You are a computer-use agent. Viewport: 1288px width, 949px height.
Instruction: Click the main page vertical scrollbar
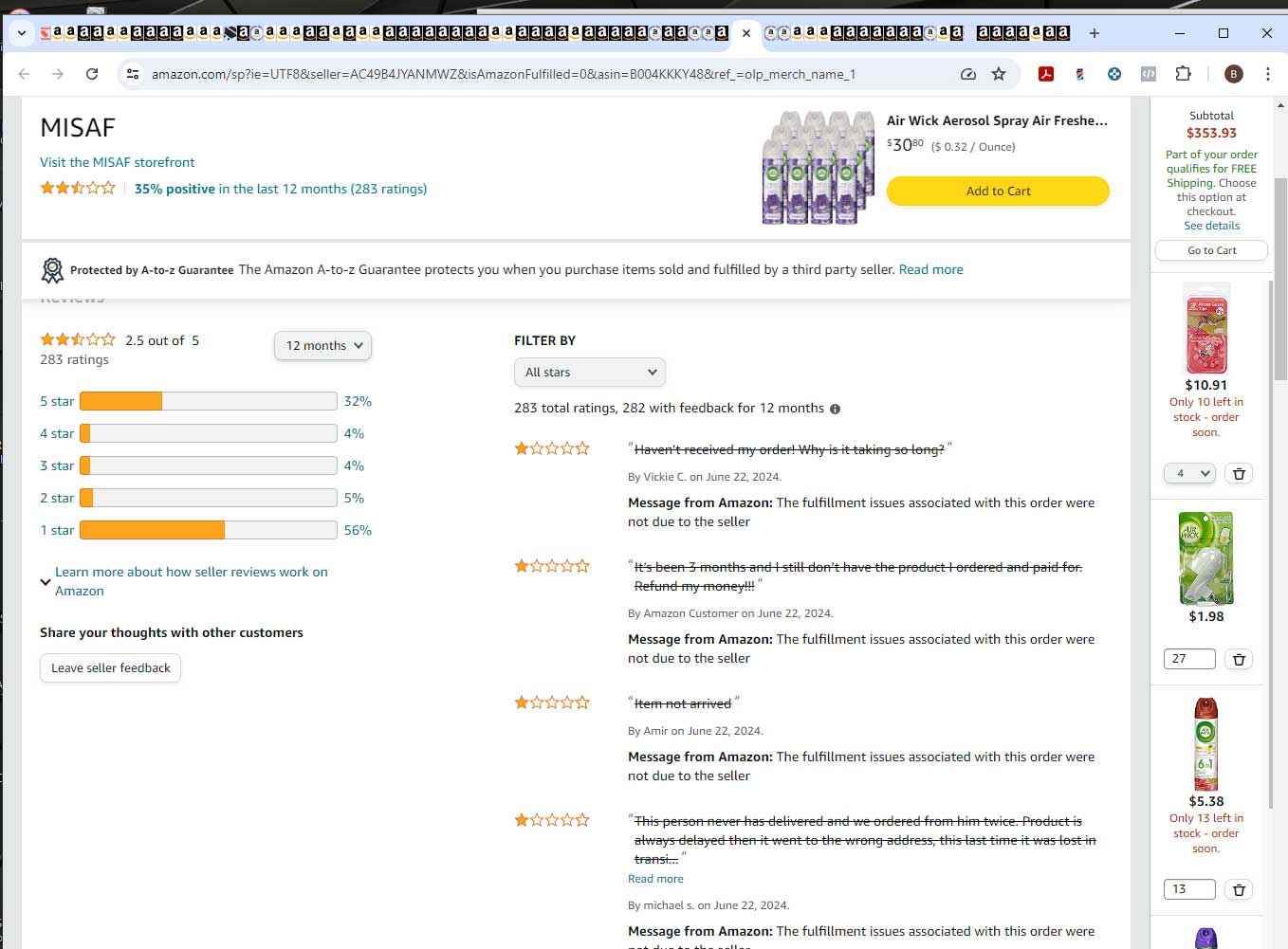1280,280
